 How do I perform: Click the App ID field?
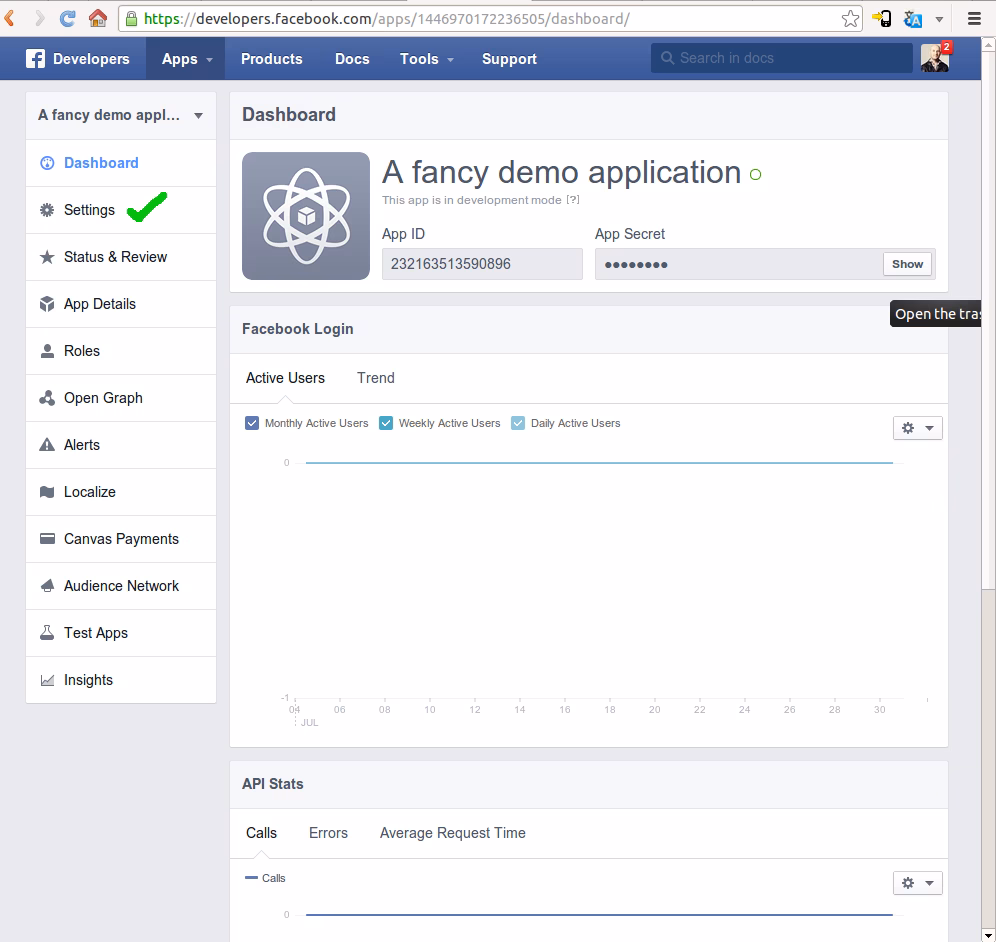pos(482,264)
